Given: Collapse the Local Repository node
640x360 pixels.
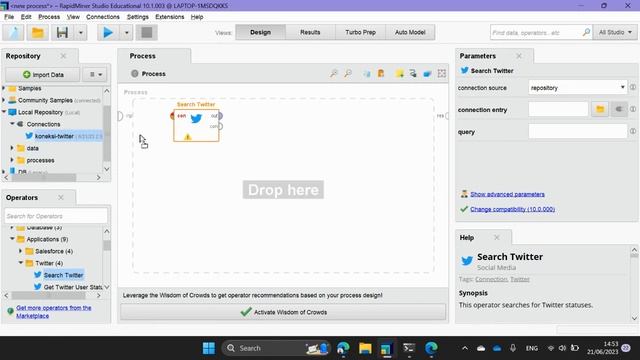Looking at the screenshot, I should pyautogui.click(x=4, y=112).
